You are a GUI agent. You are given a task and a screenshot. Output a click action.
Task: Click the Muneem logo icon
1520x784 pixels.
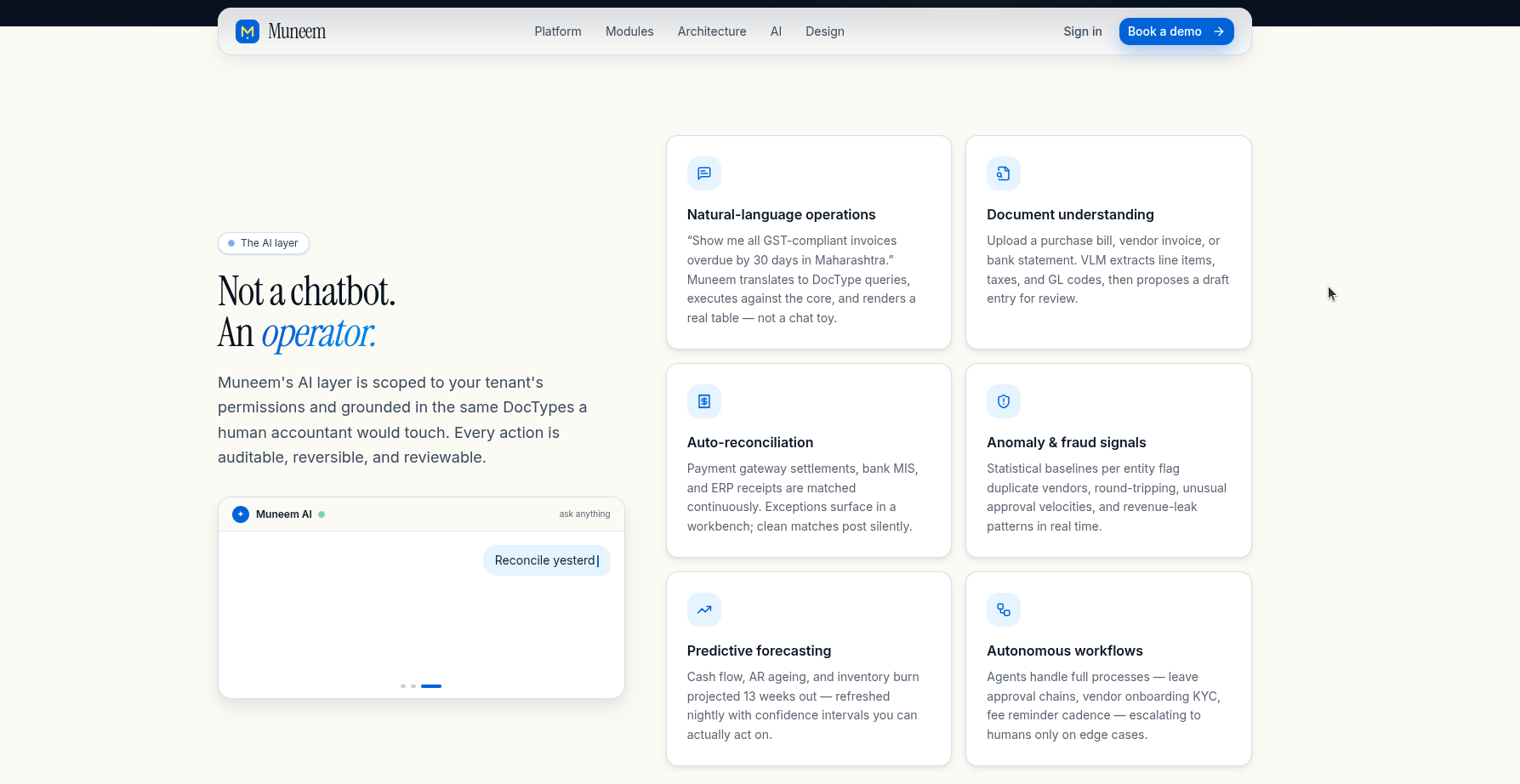(248, 31)
